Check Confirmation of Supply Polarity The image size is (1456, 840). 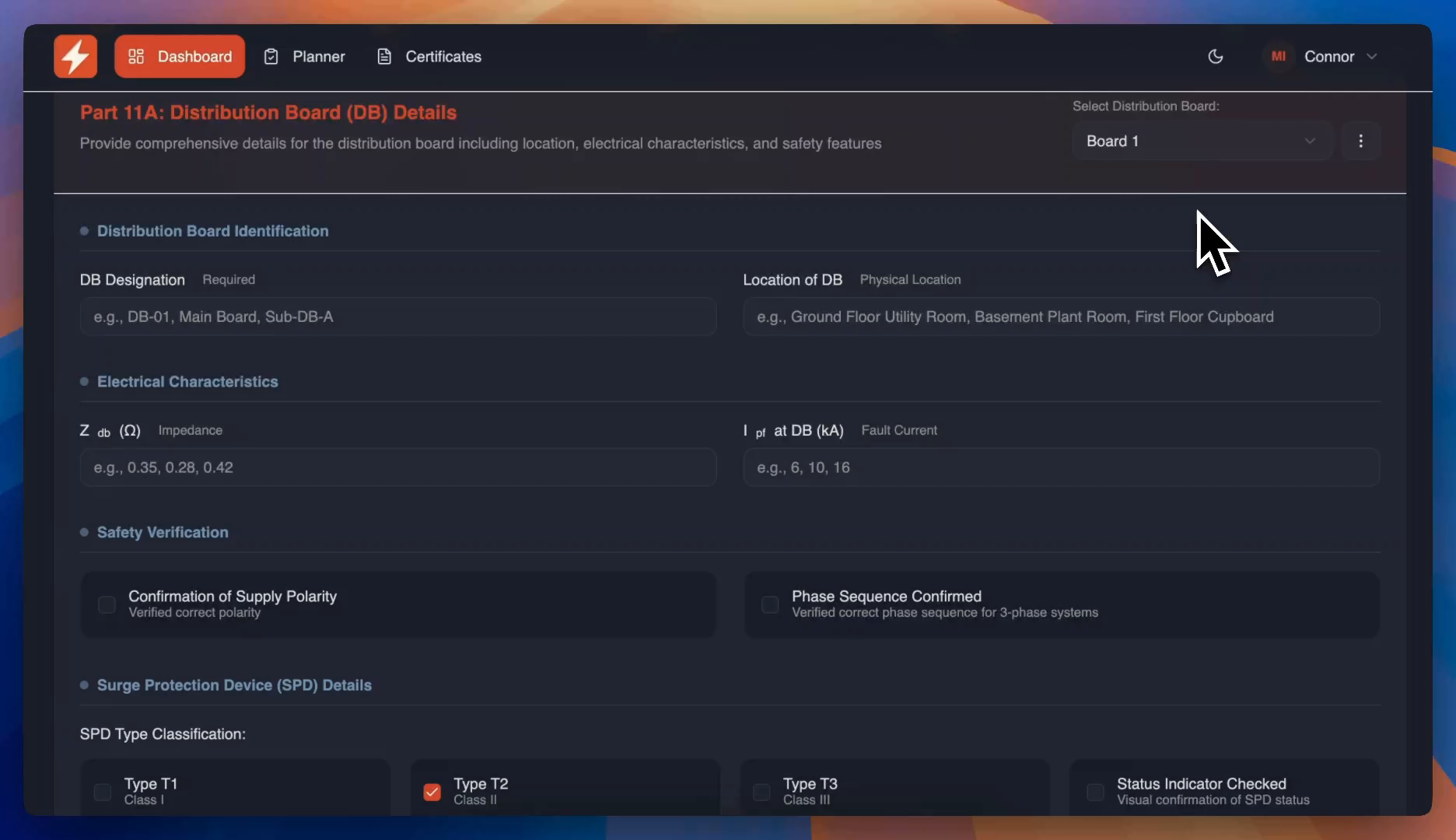(x=107, y=604)
